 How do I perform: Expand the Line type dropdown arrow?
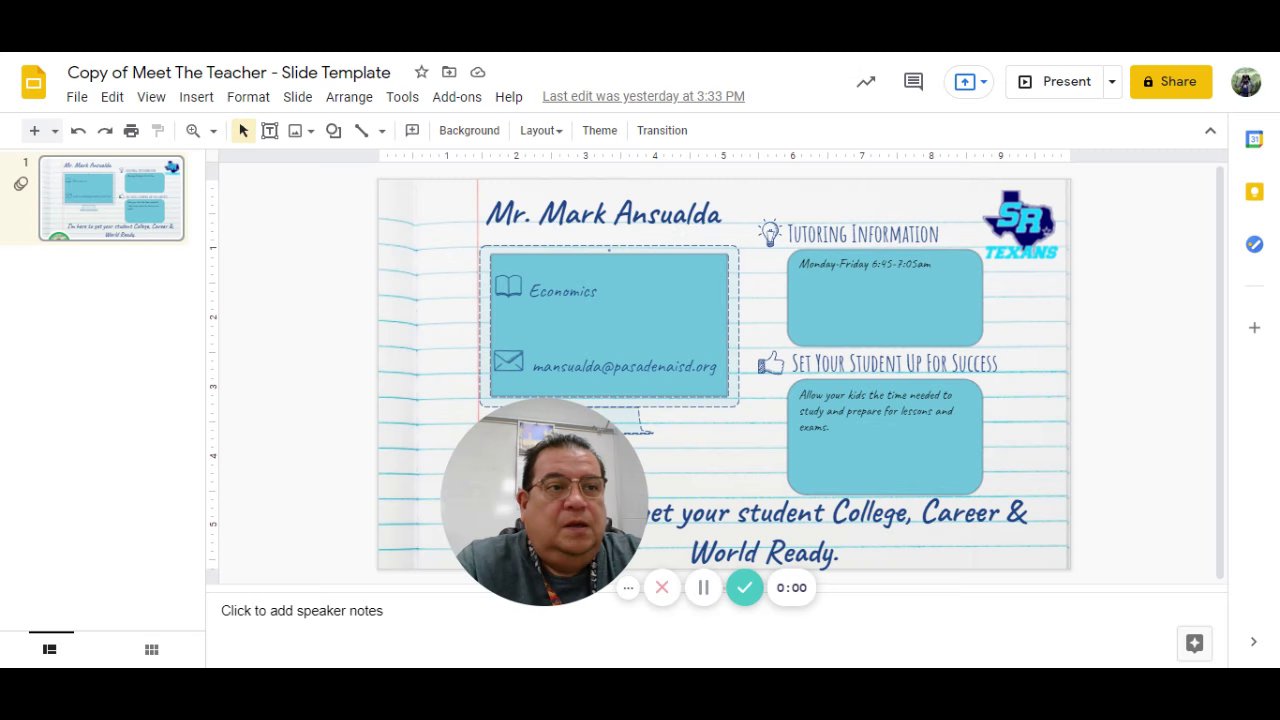point(382,131)
